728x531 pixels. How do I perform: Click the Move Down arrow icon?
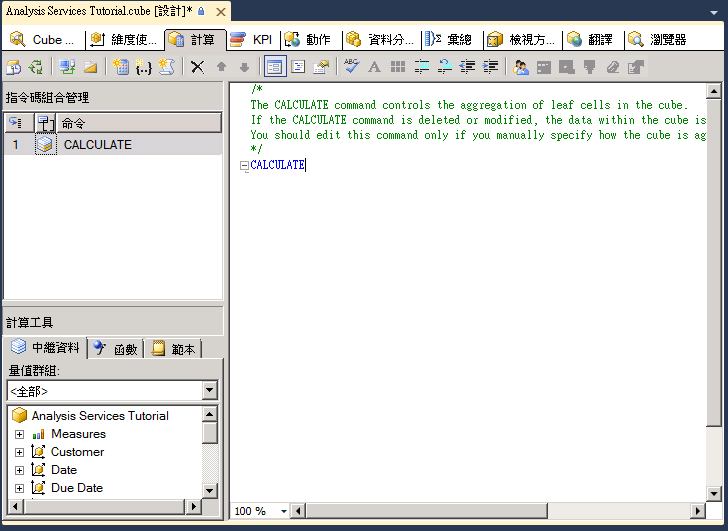tap(244, 67)
